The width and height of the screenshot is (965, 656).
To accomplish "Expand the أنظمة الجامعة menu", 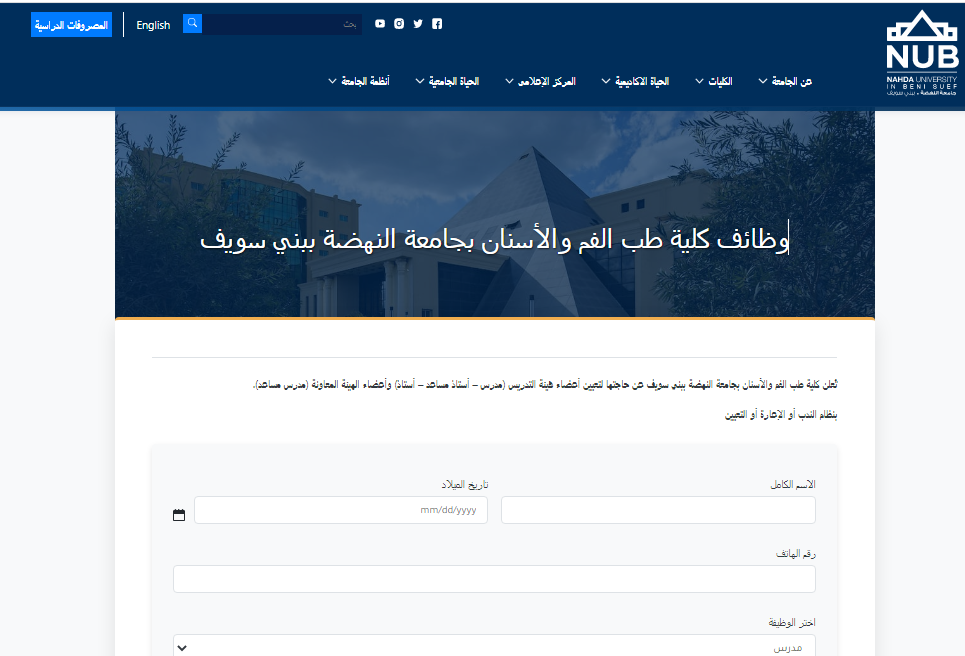I will [359, 81].
